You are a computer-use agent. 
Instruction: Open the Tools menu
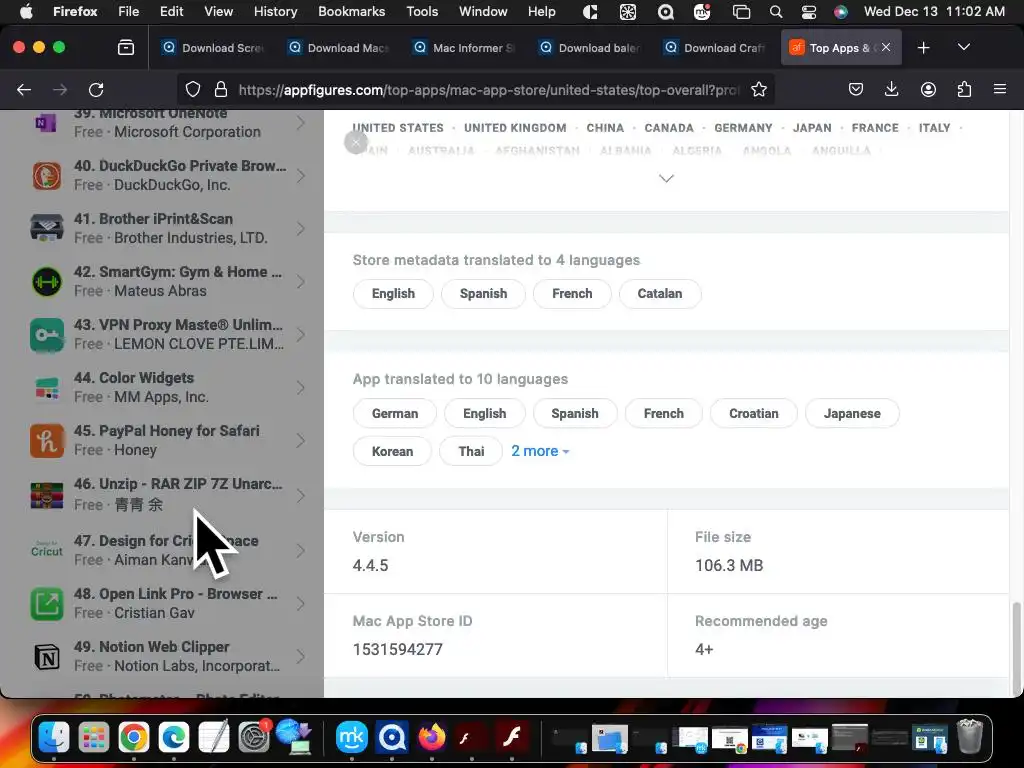pyautogui.click(x=422, y=12)
